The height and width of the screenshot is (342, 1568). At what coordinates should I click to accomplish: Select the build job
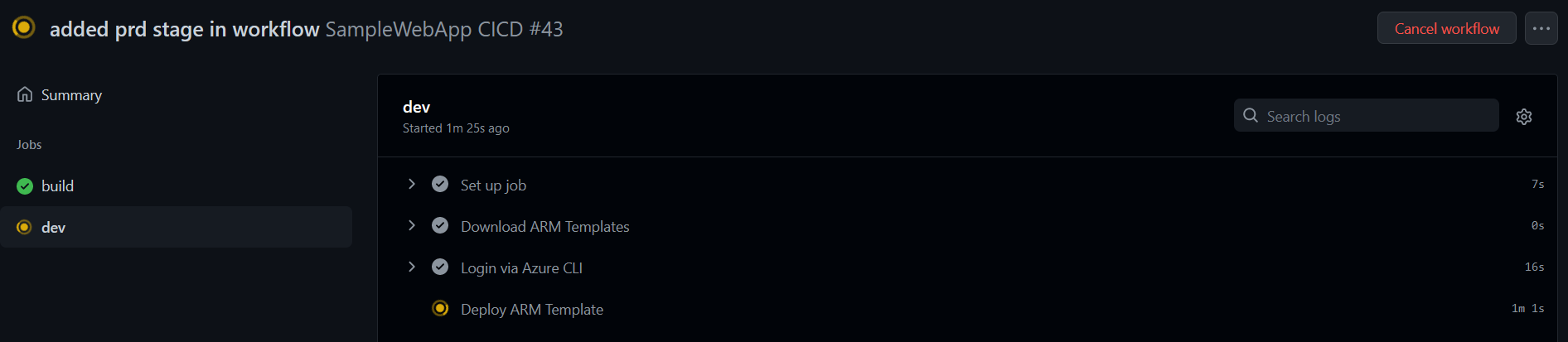coord(57,186)
